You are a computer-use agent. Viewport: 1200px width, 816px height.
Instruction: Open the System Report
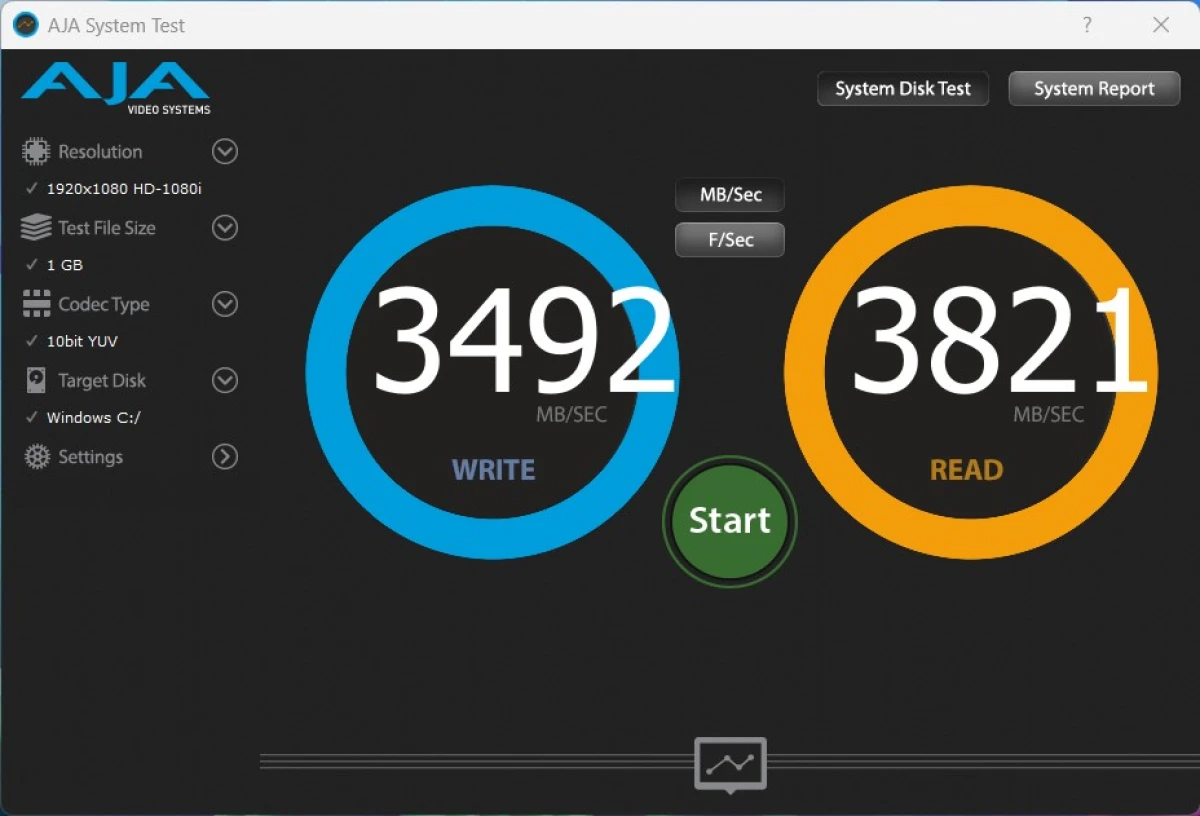click(1094, 89)
